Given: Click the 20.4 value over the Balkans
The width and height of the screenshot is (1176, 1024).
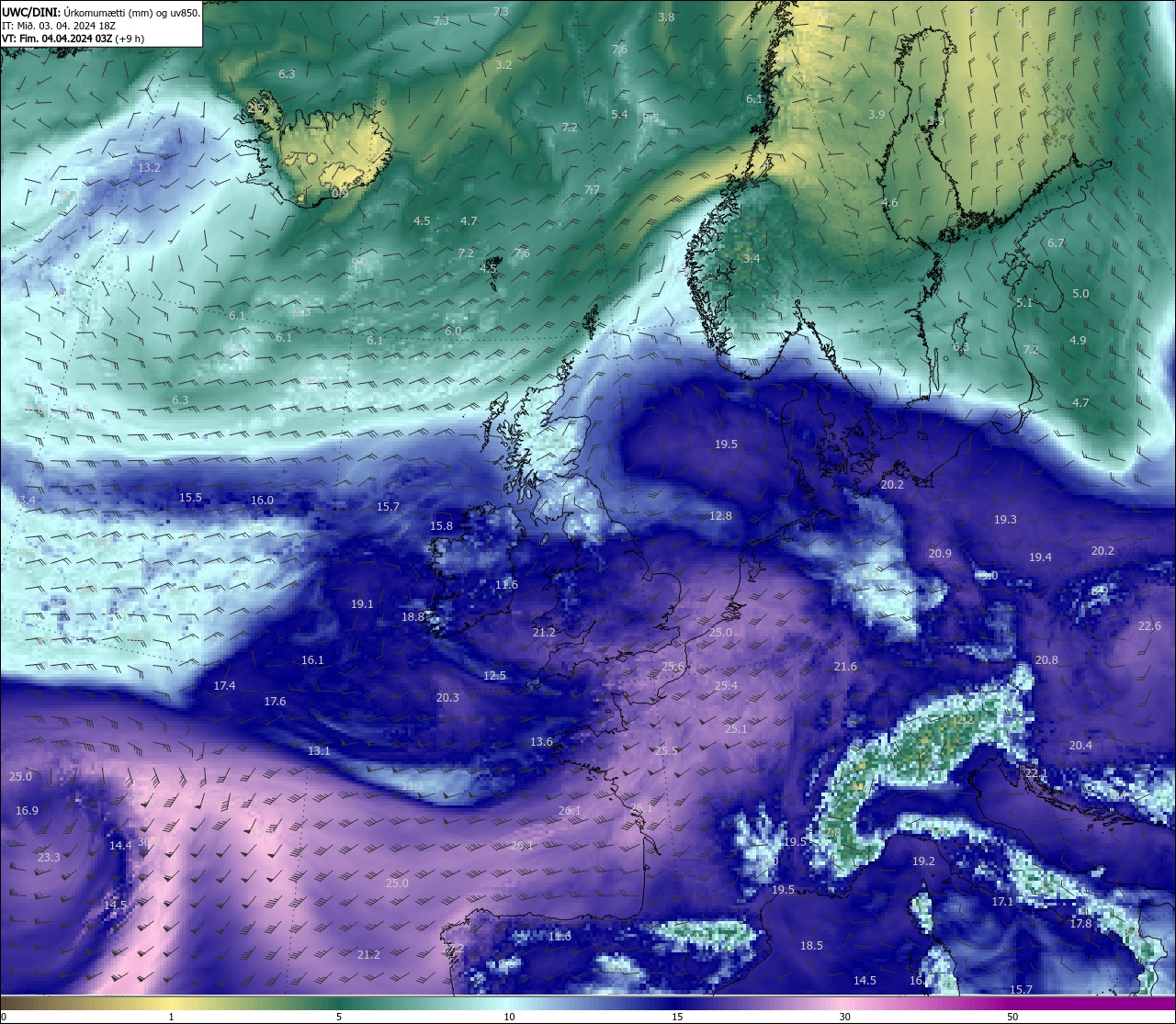Looking at the screenshot, I should [x=1080, y=746].
